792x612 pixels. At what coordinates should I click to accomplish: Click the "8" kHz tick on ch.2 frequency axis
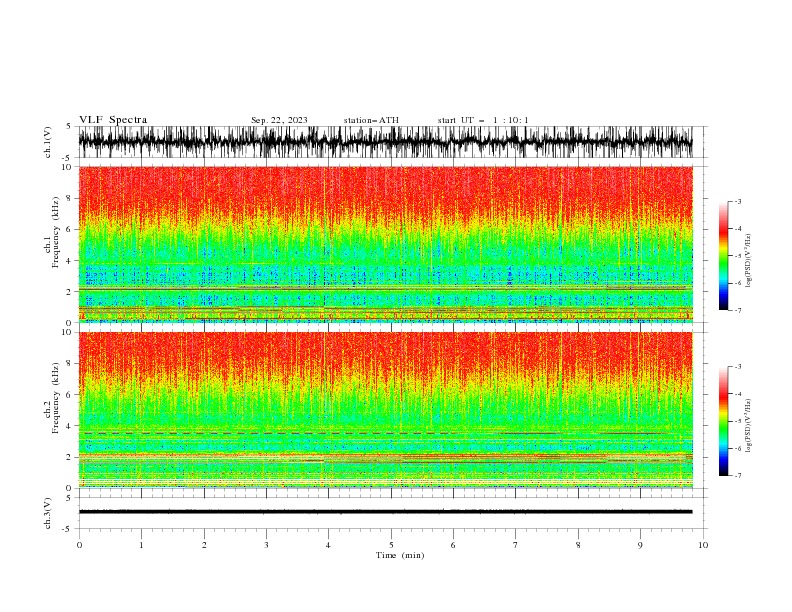[70, 364]
